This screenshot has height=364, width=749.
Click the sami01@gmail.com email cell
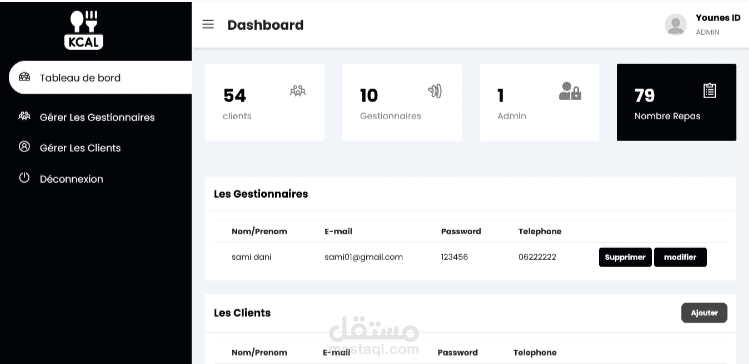click(364, 257)
